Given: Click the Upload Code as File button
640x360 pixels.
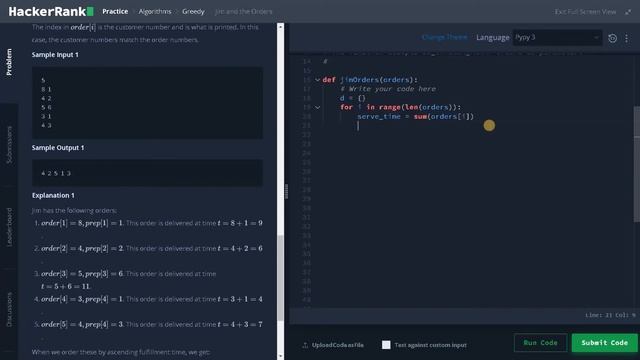Looking at the screenshot, I should 333,345.
